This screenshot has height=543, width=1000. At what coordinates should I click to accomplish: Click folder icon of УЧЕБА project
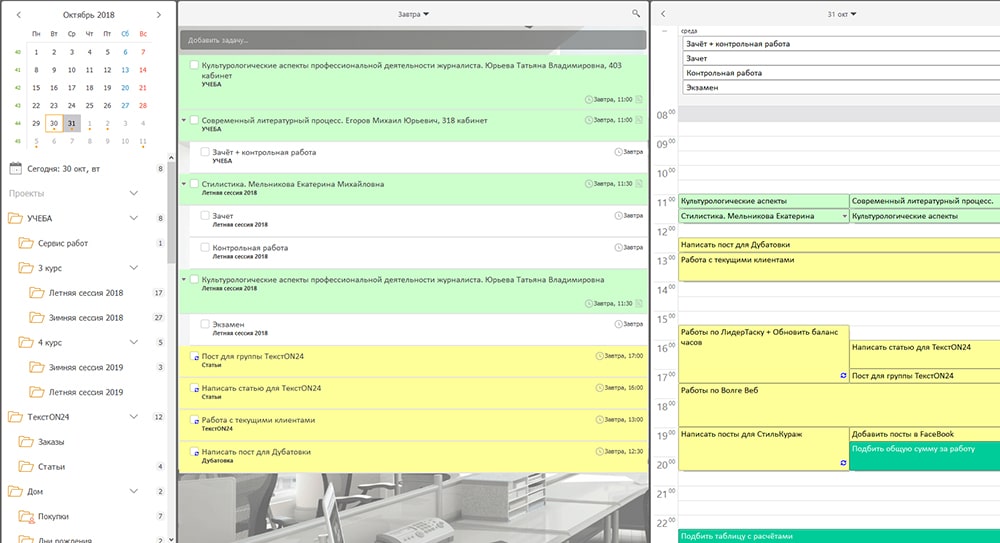[15, 218]
